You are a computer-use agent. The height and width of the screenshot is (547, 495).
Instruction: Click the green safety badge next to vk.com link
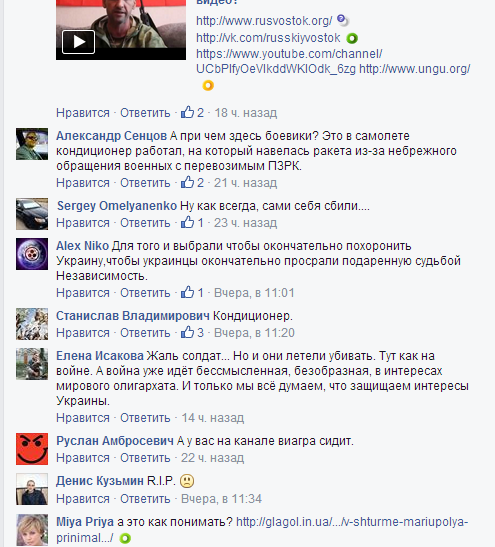(352, 38)
